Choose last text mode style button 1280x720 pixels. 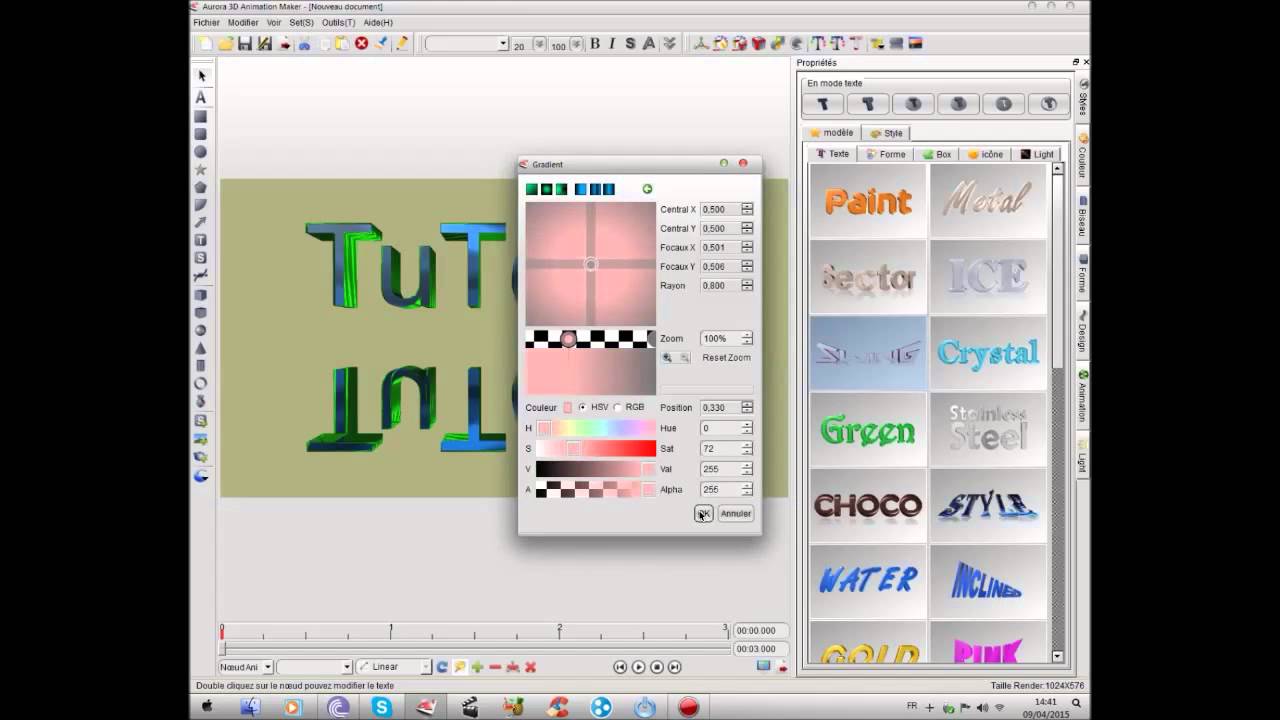click(x=1048, y=104)
